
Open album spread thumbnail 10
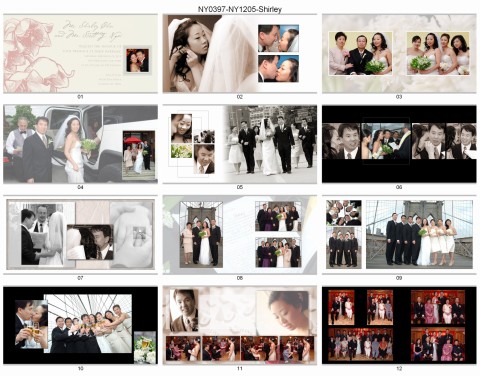click(x=80, y=325)
